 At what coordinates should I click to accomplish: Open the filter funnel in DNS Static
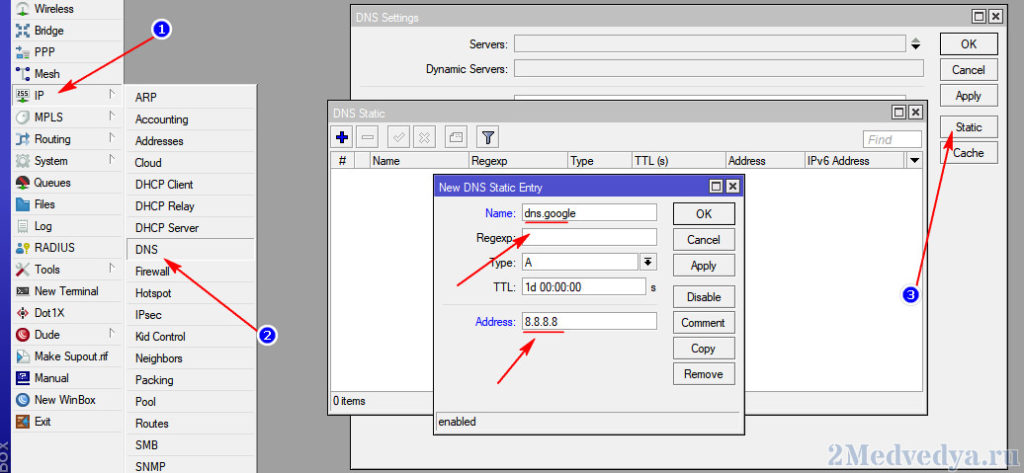487,137
